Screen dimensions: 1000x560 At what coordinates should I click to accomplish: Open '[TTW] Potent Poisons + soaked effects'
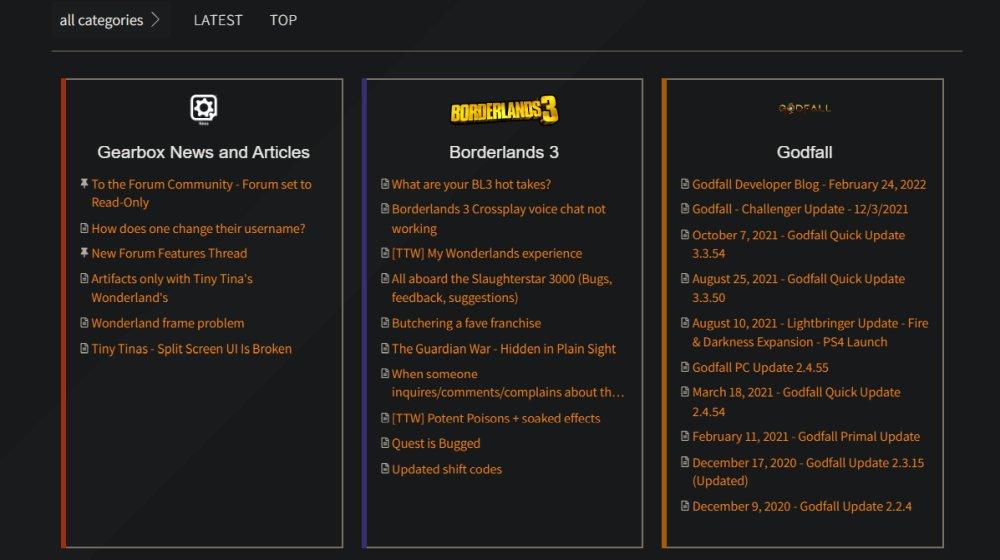click(x=496, y=418)
